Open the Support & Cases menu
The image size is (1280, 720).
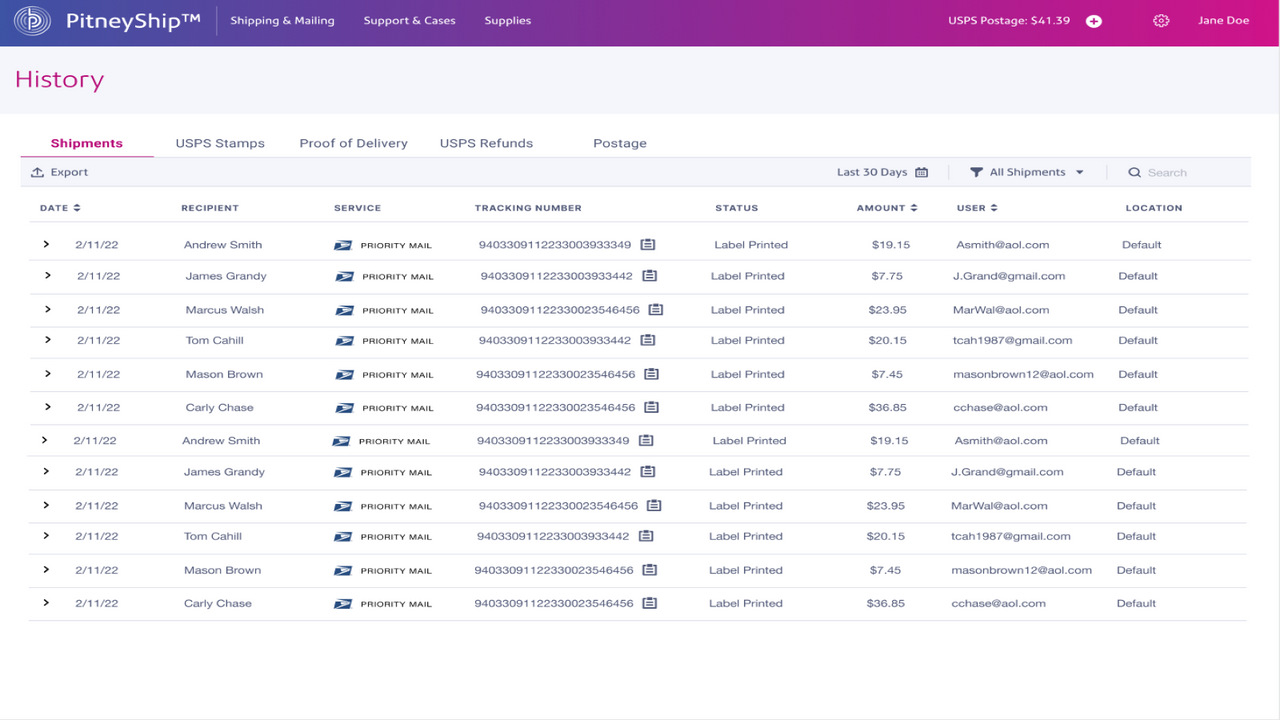point(410,21)
